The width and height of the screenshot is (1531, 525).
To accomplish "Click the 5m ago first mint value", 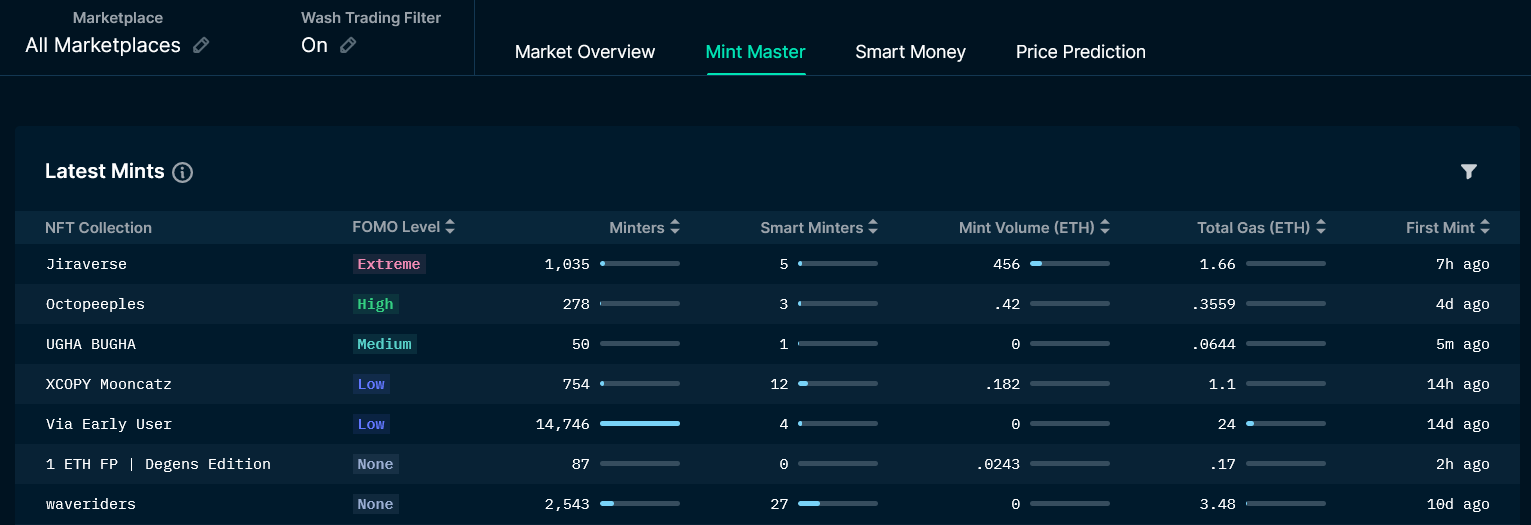I will point(1462,344).
